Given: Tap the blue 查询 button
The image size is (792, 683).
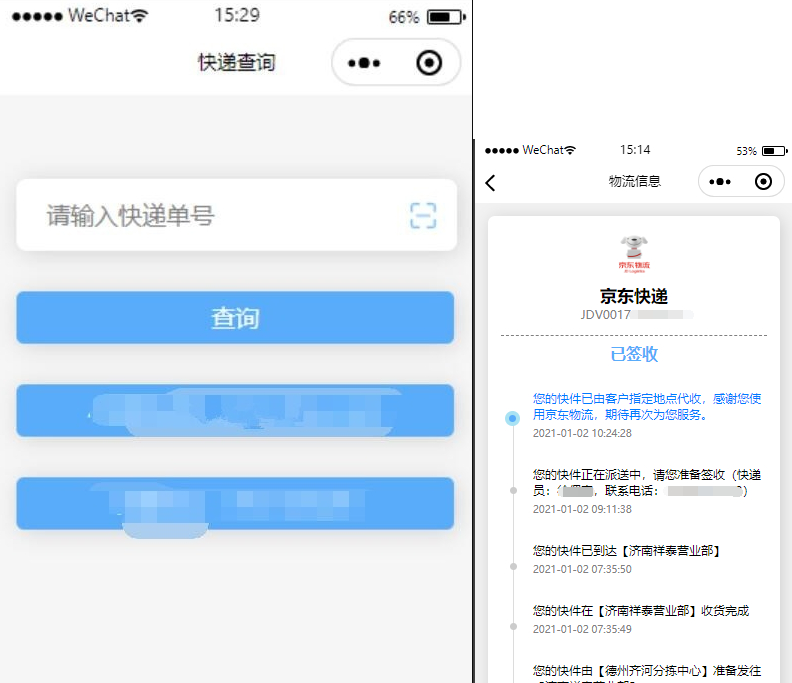Looking at the screenshot, I should point(235,318).
